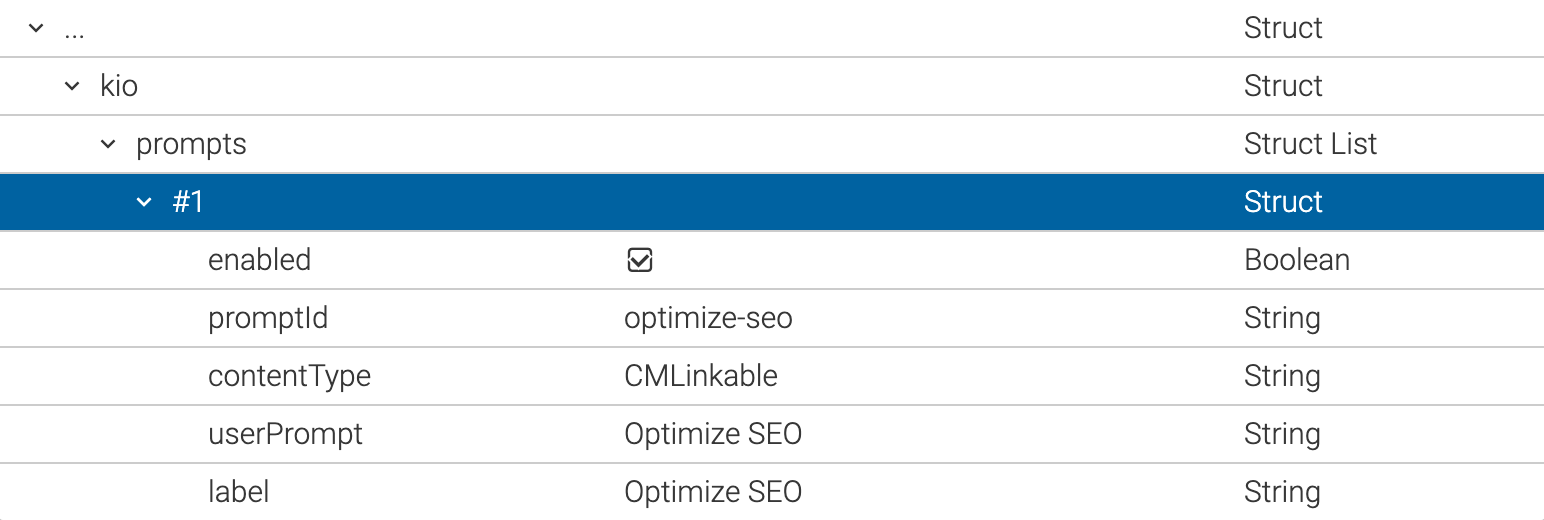
Task: Select the prompts tree row
Action: pyautogui.click(x=191, y=144)
